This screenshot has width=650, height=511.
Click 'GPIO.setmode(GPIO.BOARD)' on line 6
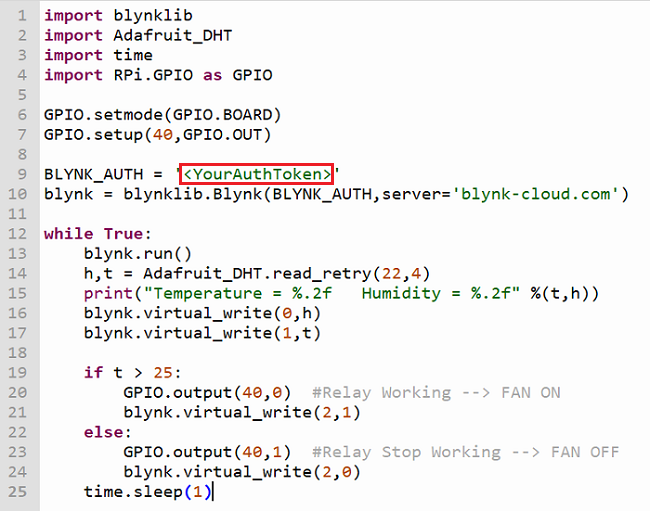[x=163, y=115]
